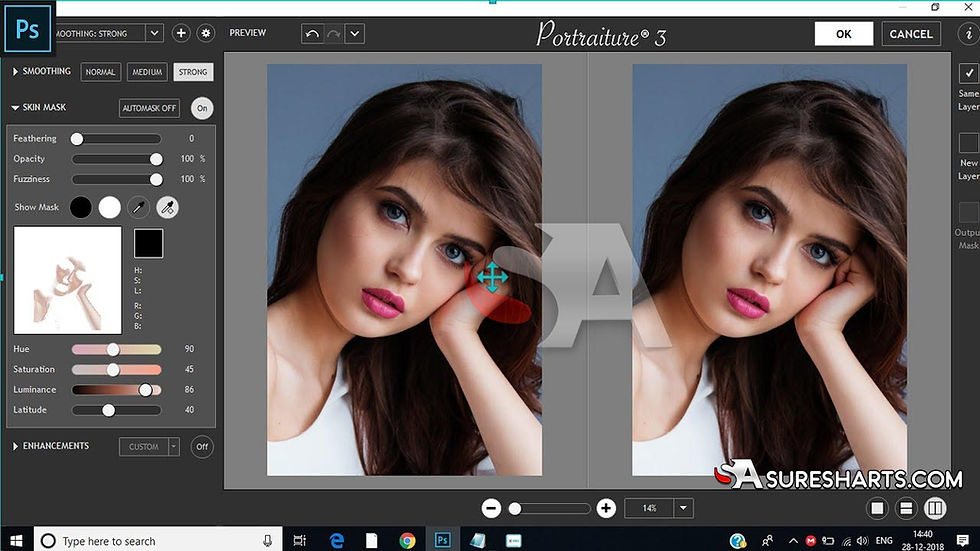Image resolution: width=980 pixels, height=551 pixels.
Task: Zoom in with the plus button
Action: point(606,509)
